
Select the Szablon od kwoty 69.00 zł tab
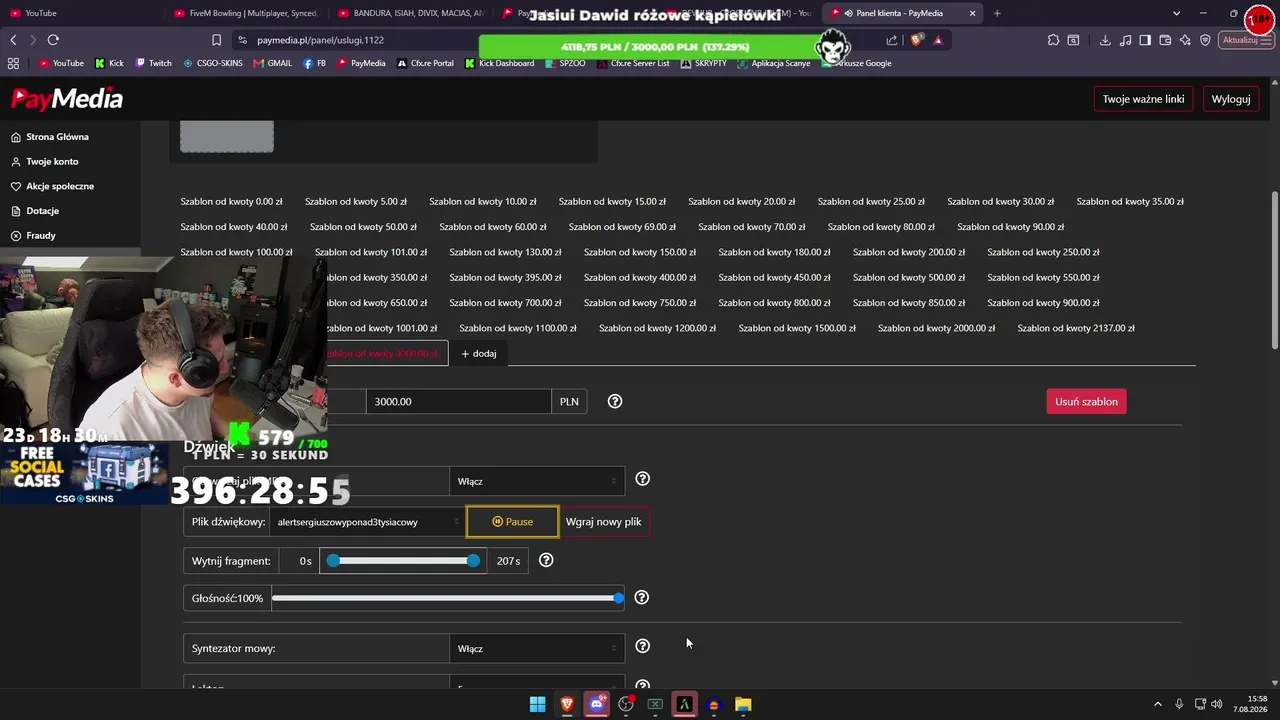[622, 227]
